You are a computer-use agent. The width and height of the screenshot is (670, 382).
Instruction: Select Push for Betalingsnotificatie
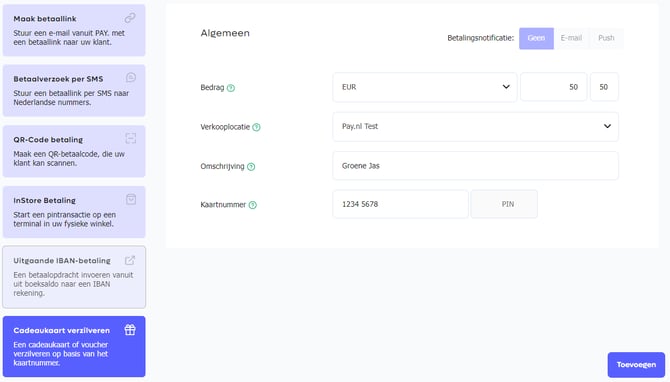coord(606,38)
